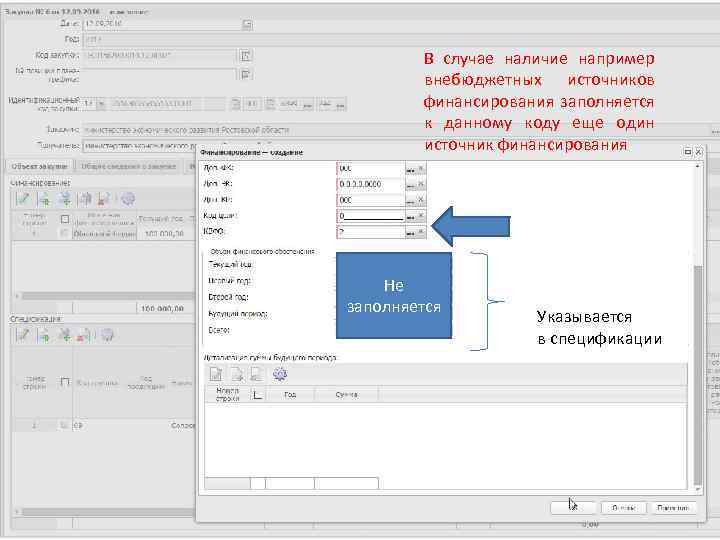Toggle the checkbox in the Областной бюджет row
The image size is (720, 540).
point(64,233)
